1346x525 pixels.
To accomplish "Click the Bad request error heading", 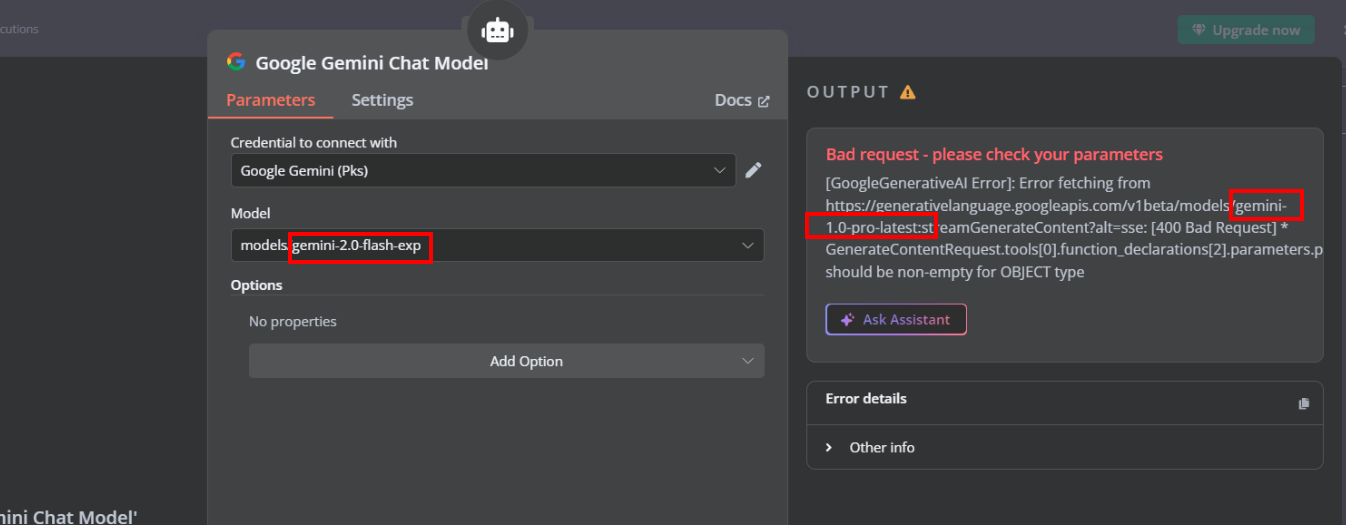I will tap(994, 154).
